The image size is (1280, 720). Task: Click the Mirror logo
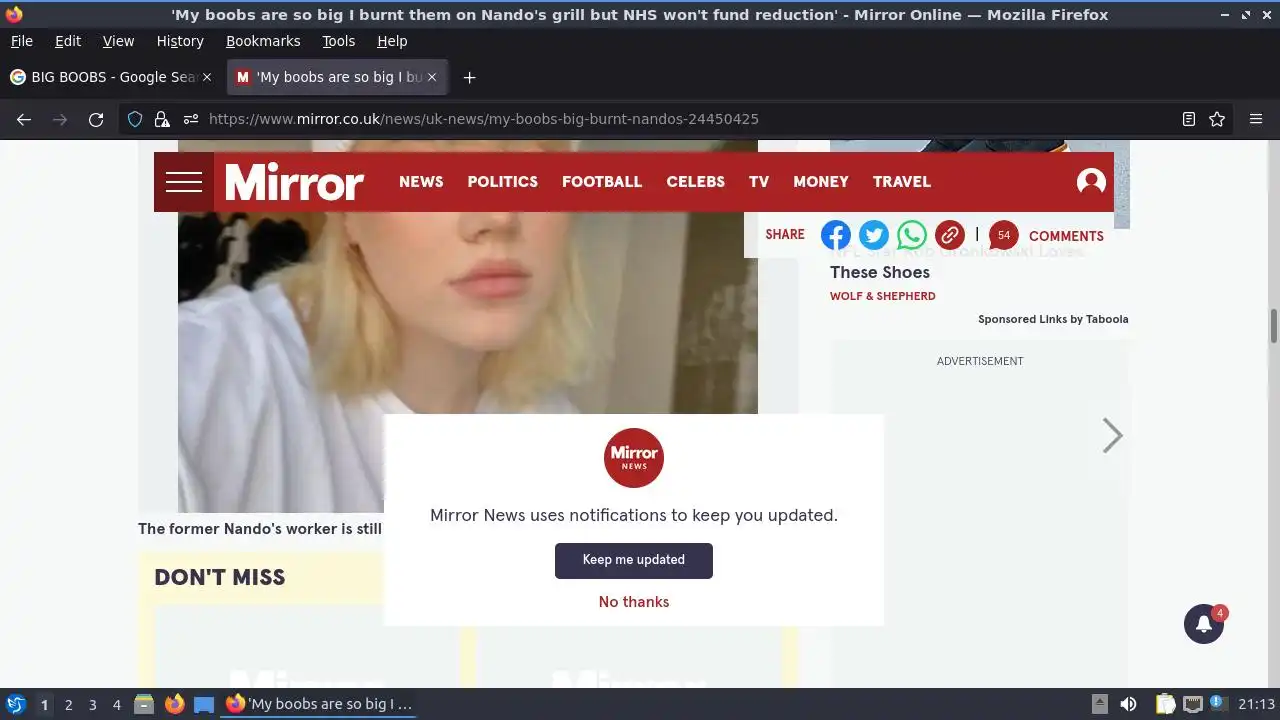coord(294,182)
